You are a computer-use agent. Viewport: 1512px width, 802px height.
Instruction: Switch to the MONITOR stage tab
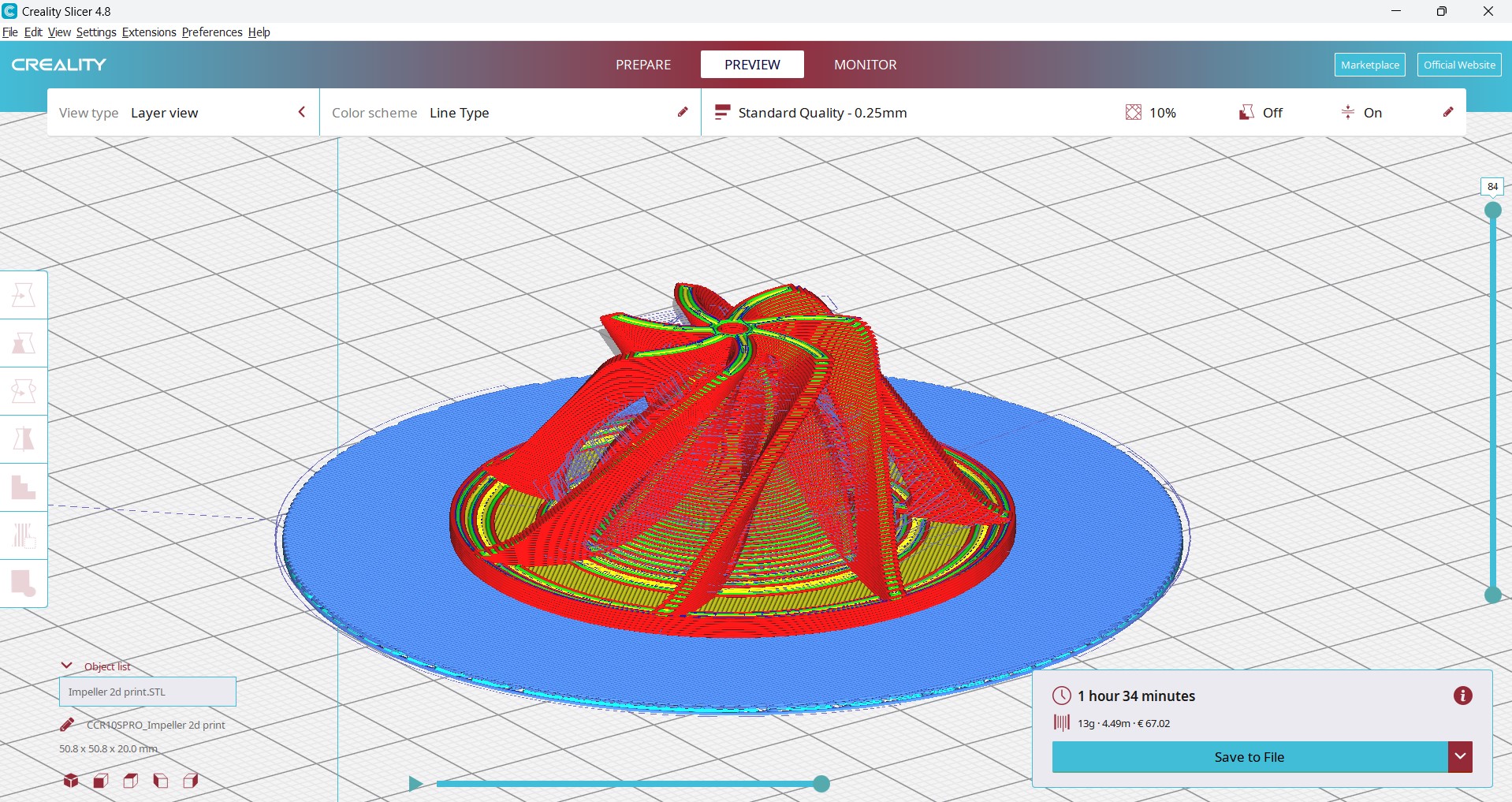pos(865,65)
